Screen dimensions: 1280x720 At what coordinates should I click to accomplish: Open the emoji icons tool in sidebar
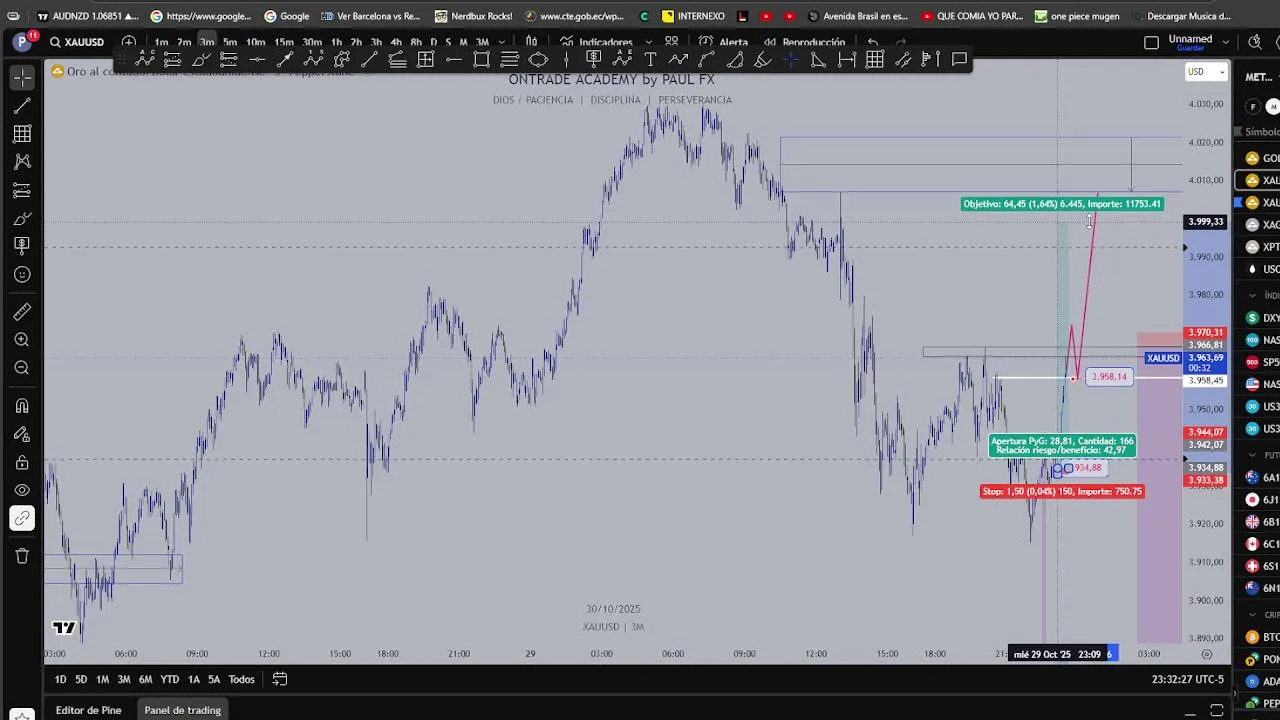22,274
